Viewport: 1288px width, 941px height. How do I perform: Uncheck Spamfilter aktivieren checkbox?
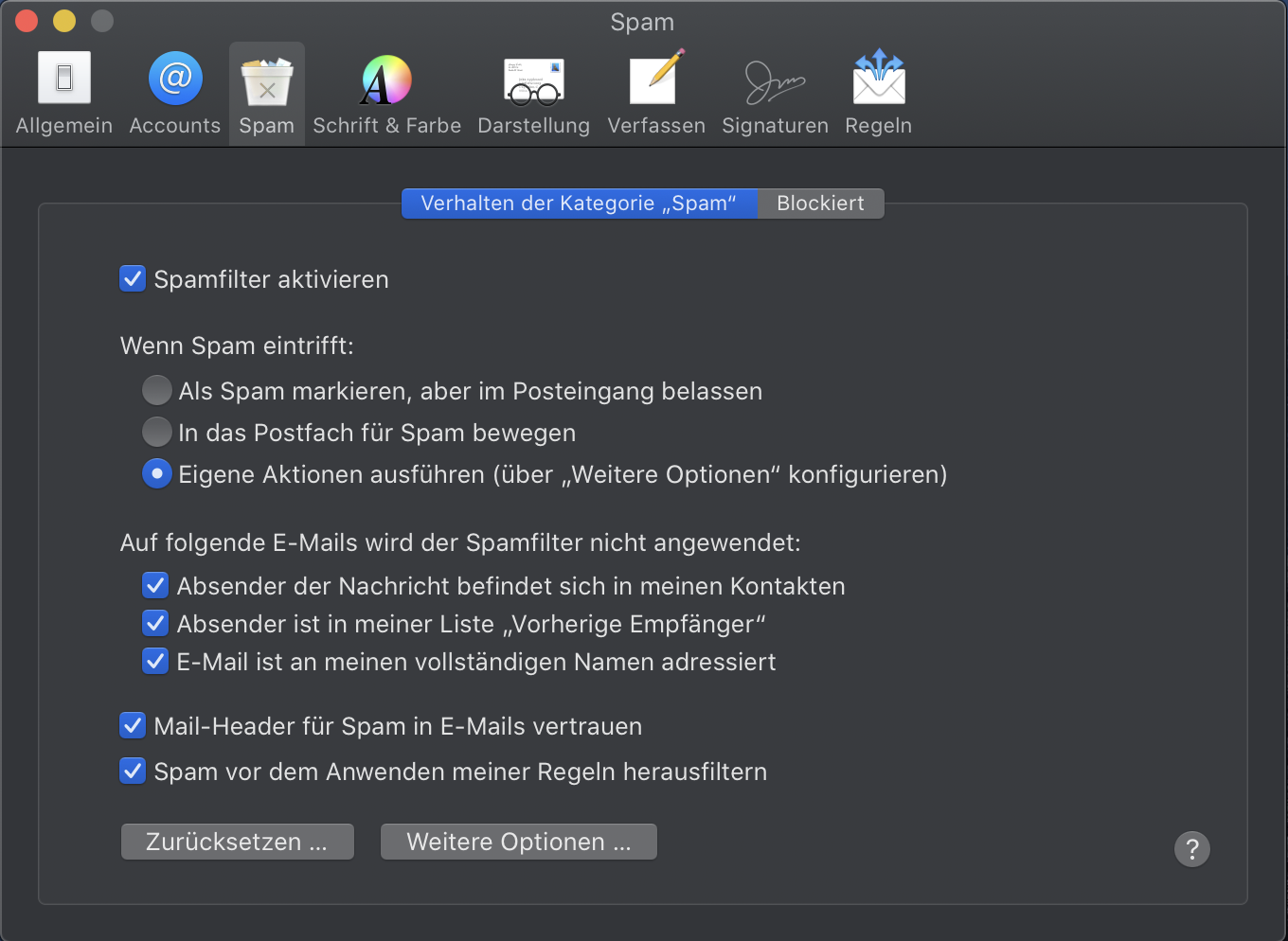[133, 279]
